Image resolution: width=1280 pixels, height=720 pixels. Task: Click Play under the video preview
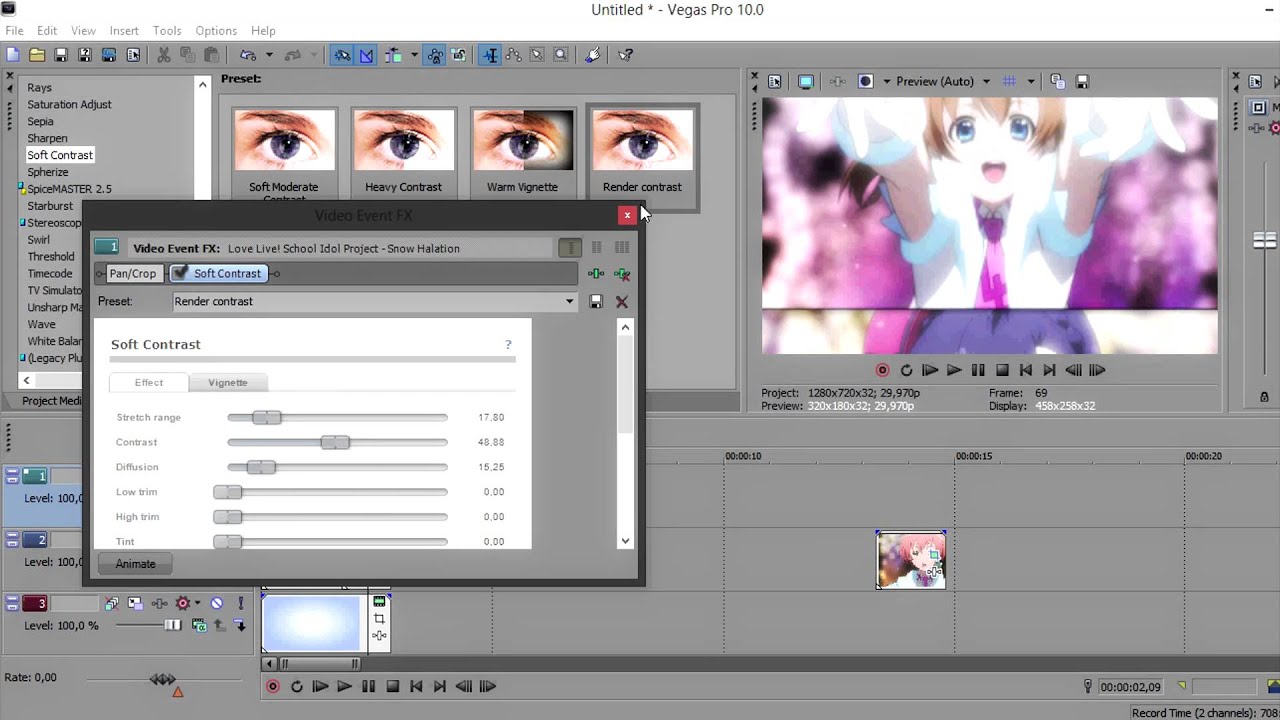(953, 370)
